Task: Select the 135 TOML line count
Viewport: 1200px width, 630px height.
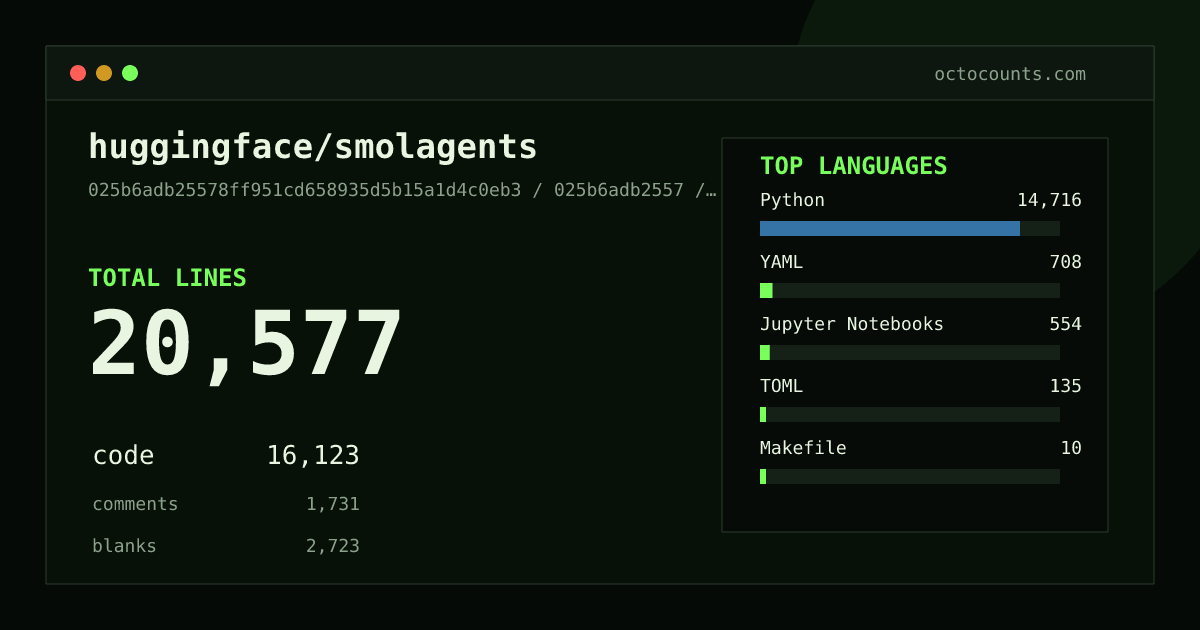Action: click(1065, 386)
